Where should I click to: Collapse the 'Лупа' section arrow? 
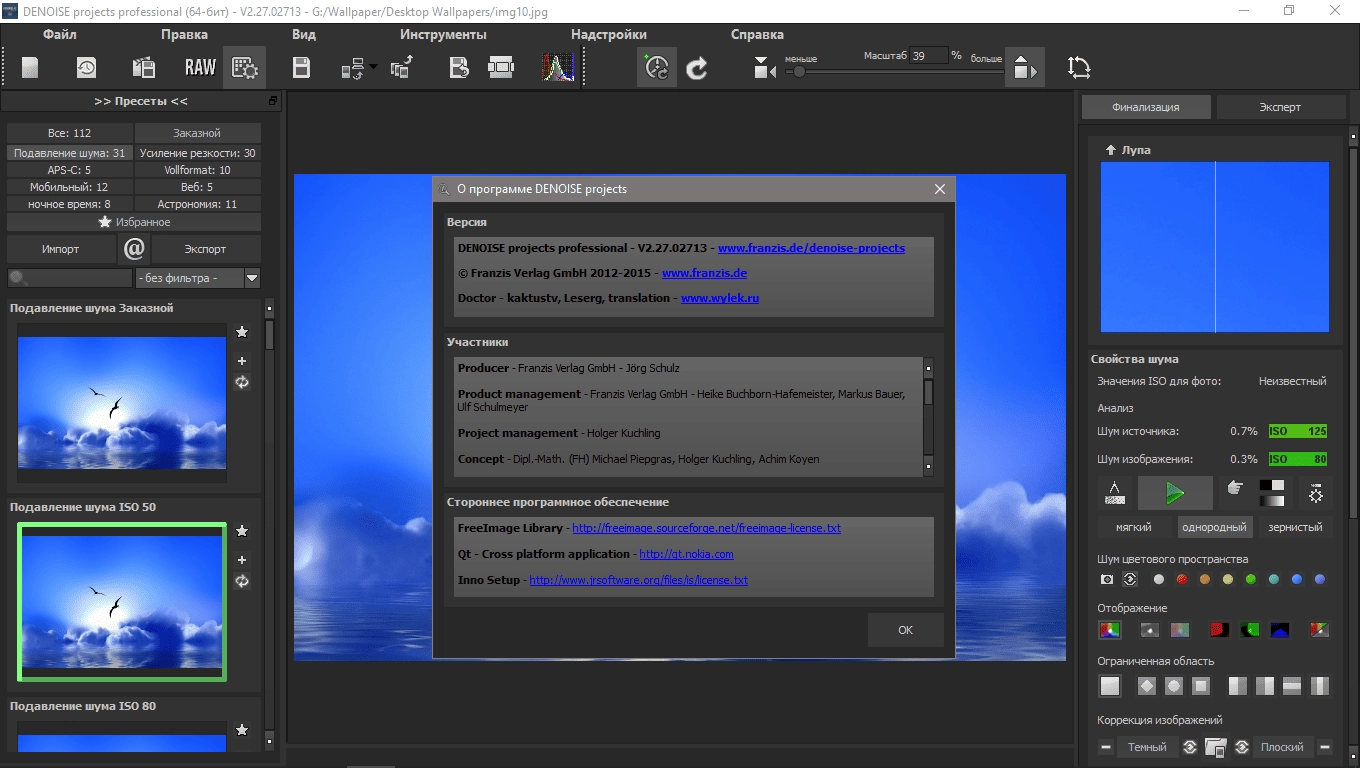[x=1110, y=150]
